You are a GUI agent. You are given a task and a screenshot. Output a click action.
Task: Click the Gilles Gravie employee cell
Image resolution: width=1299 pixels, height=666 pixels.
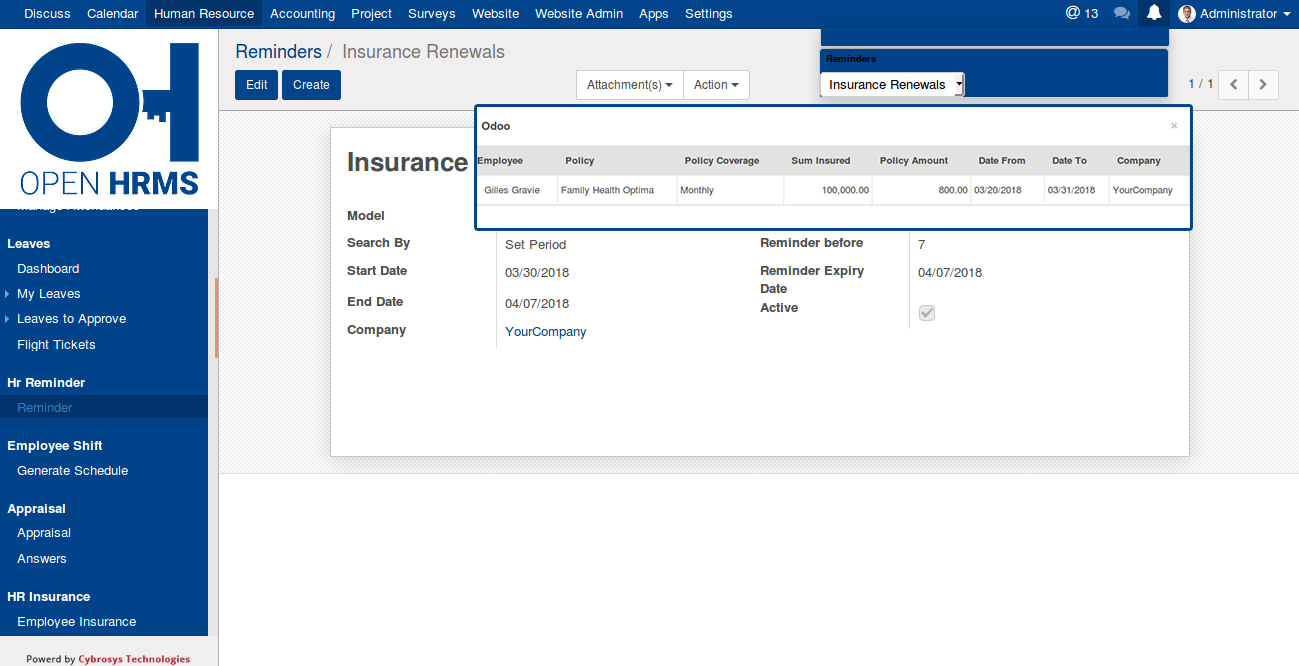(x=517, y=190)
